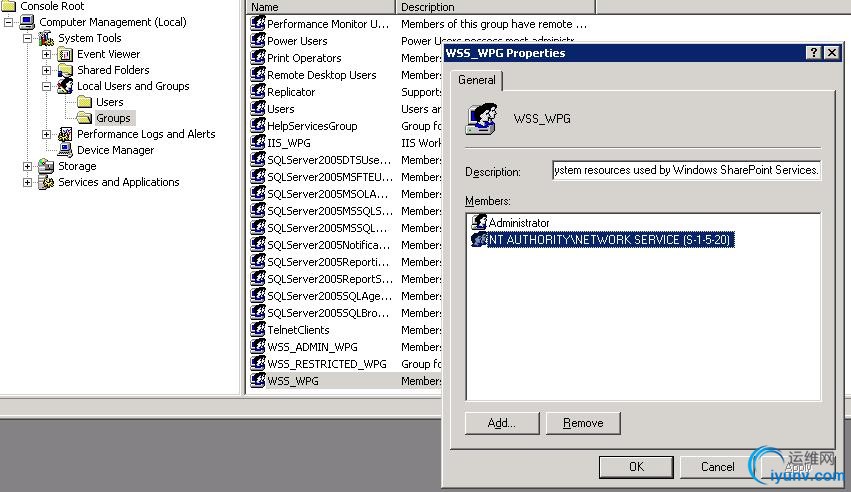Click the WSS_RESTRICTED_WPG group icon
Screen dimensions: 851x492
coord(258,363)
